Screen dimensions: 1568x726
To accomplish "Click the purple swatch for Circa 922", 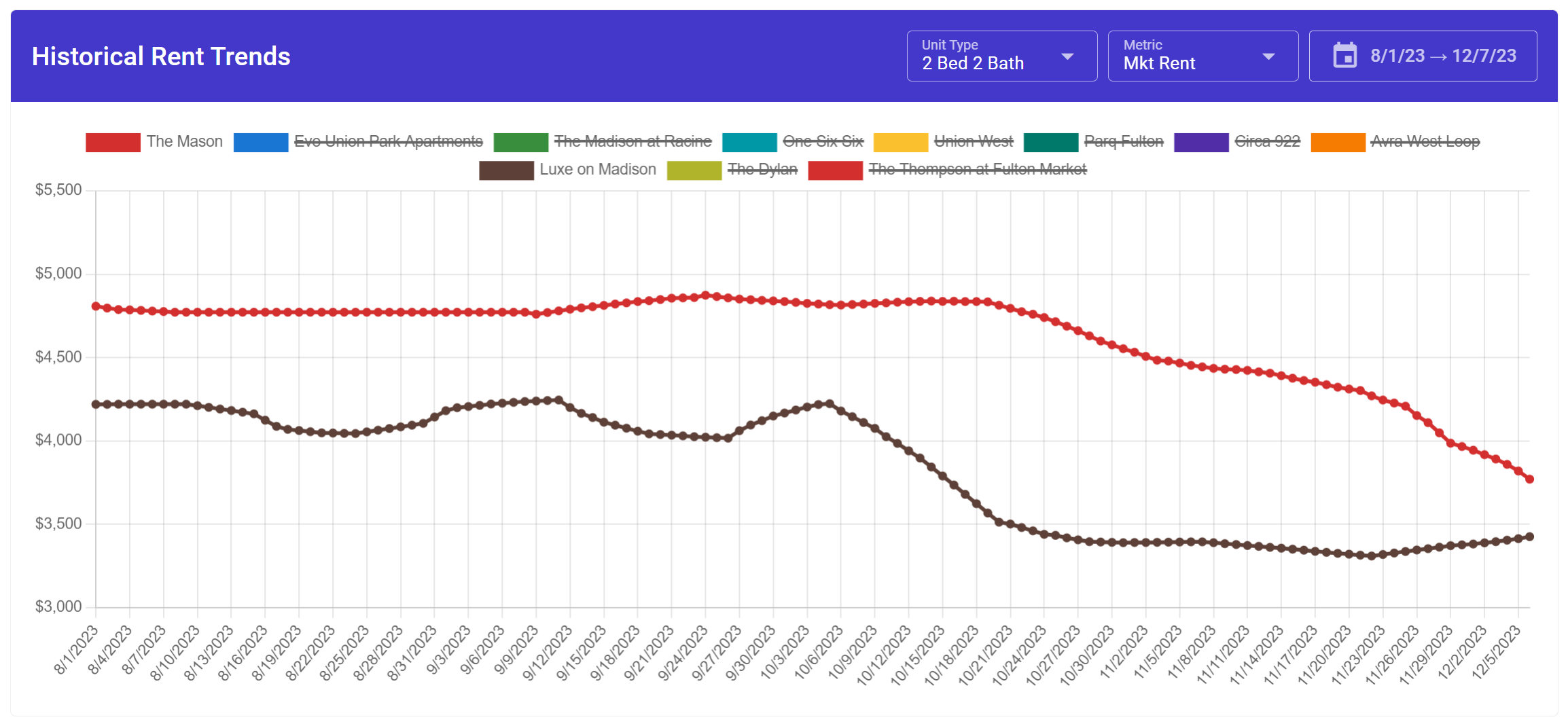I will click(1202, 142).
